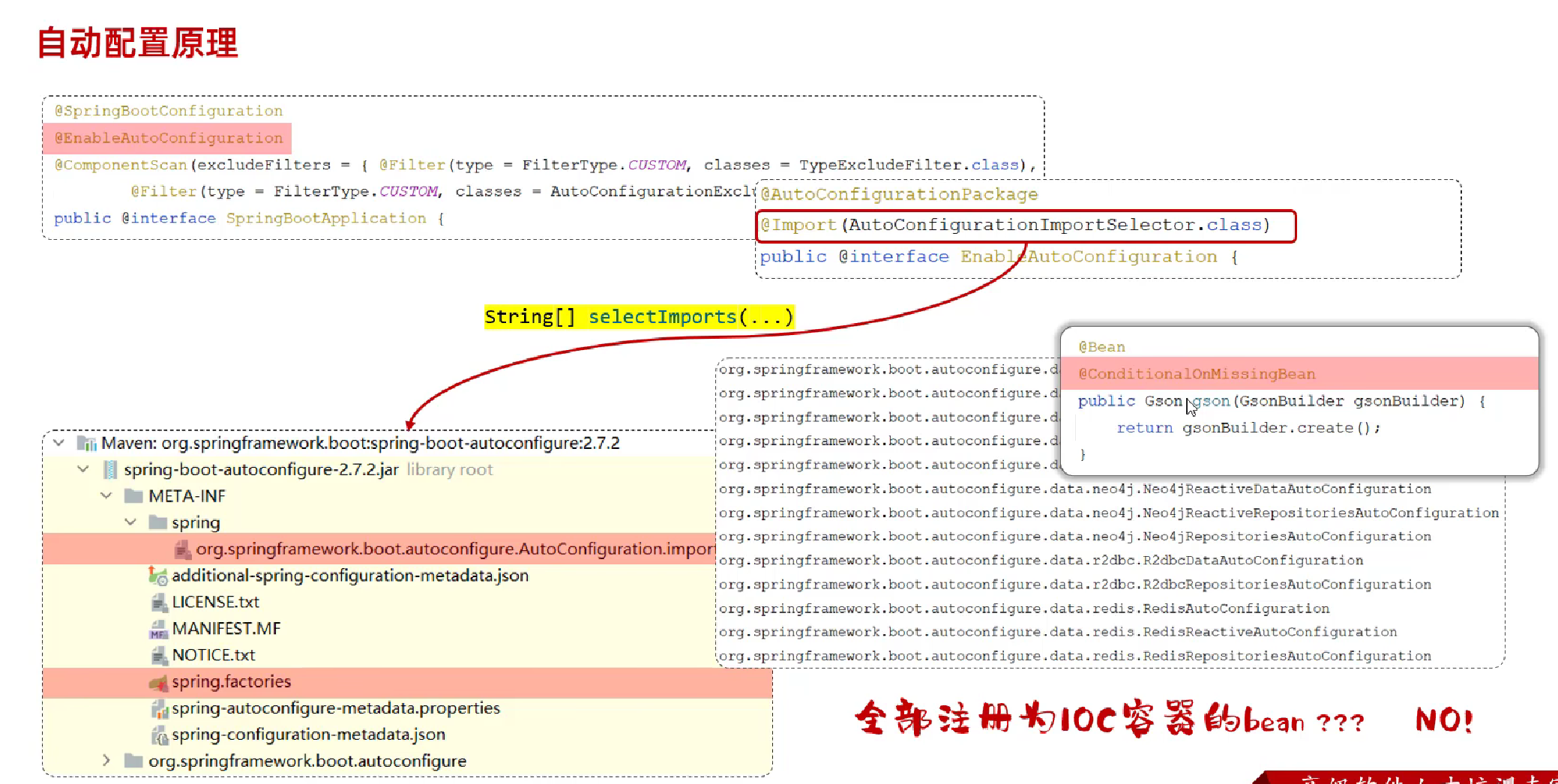Open org.springframework.boot.autoconfigure.AutoConfiguration.imports file
1558x784 pixels.
(455, 549)
